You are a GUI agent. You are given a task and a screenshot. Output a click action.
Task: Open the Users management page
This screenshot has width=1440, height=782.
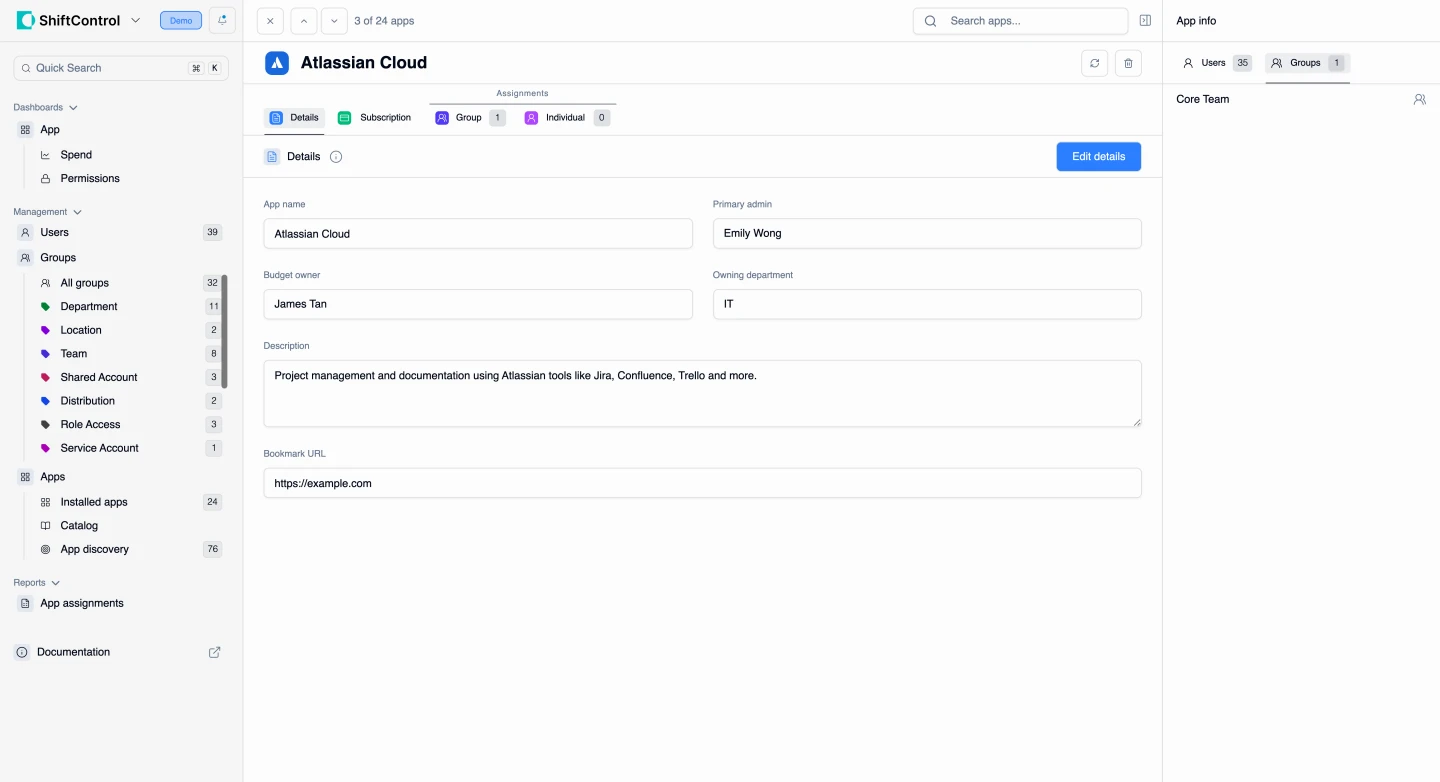pyautogui.click(x=120, y=233)
